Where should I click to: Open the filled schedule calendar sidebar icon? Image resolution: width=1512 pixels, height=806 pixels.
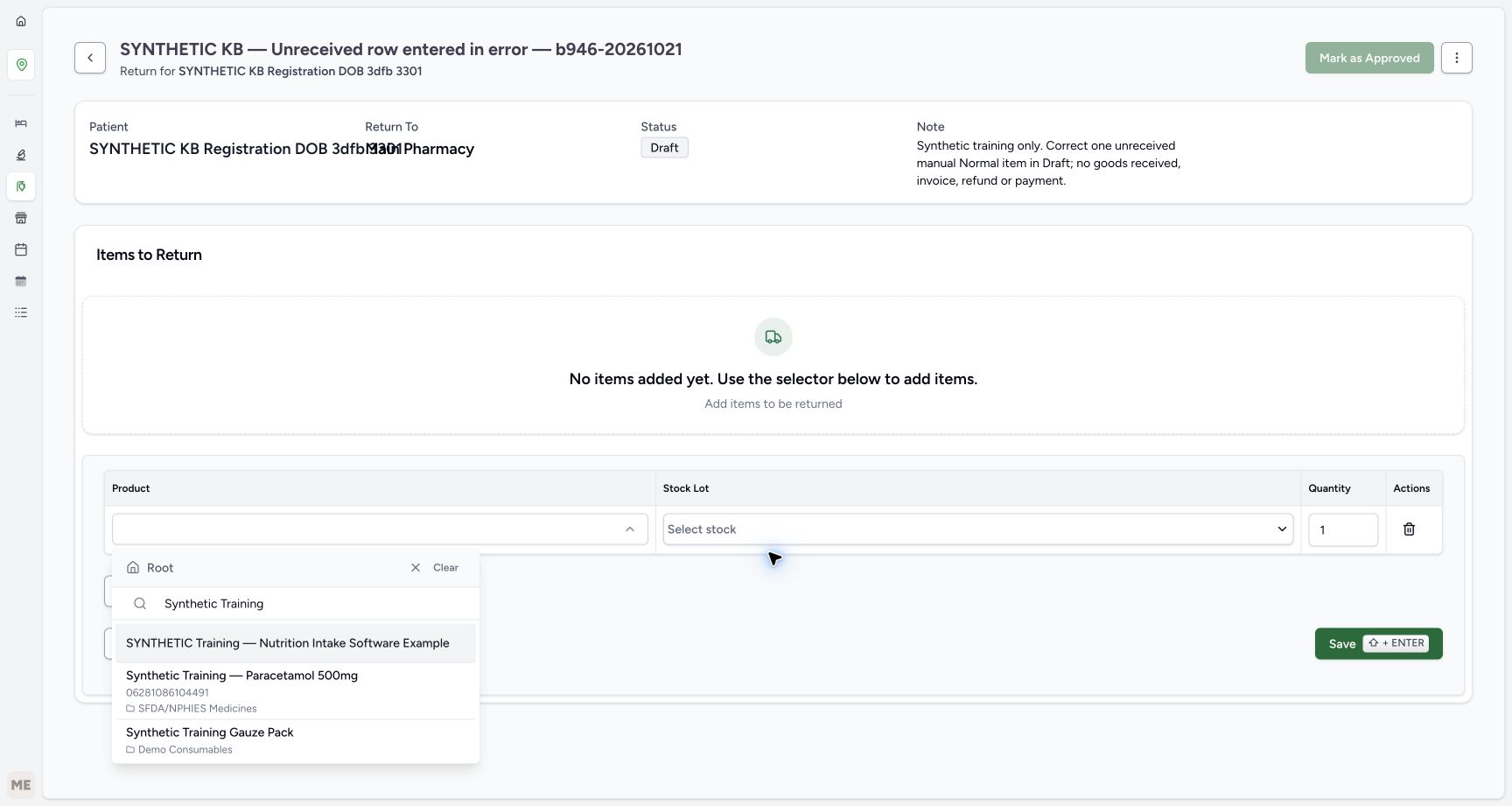coord(21,281)
